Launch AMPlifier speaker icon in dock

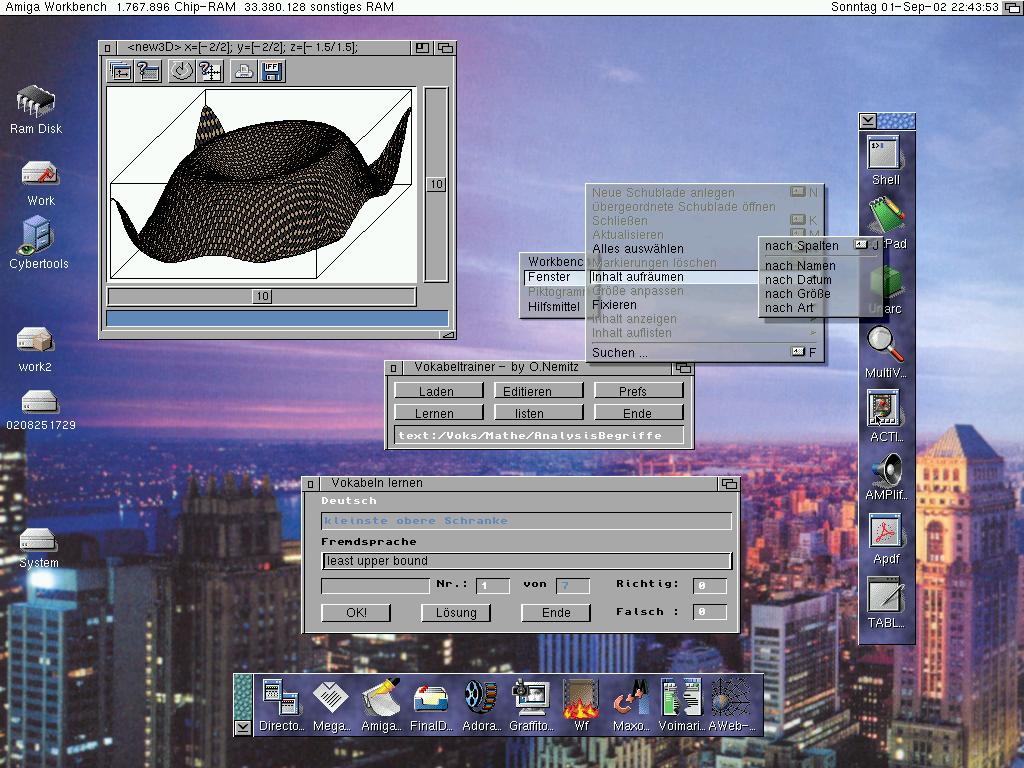(885, 471)
